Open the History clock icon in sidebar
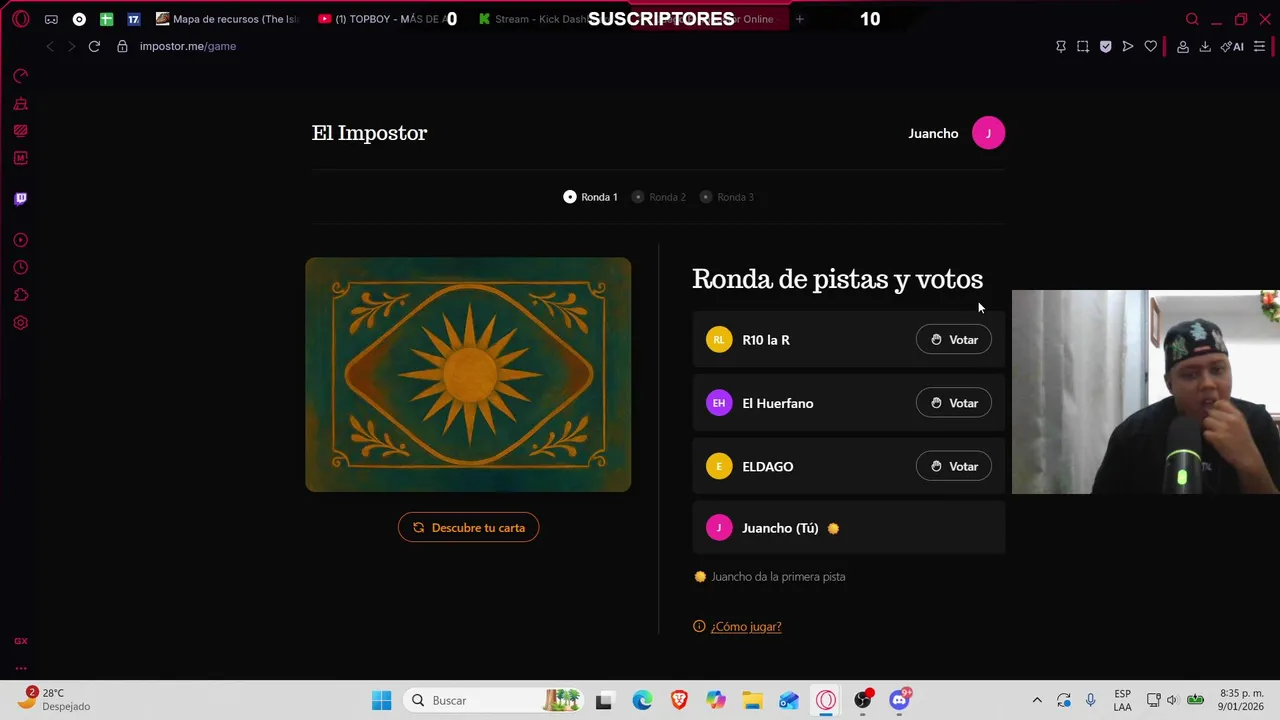The height and width of the screenshot is (720, 1280). [20, 267]
